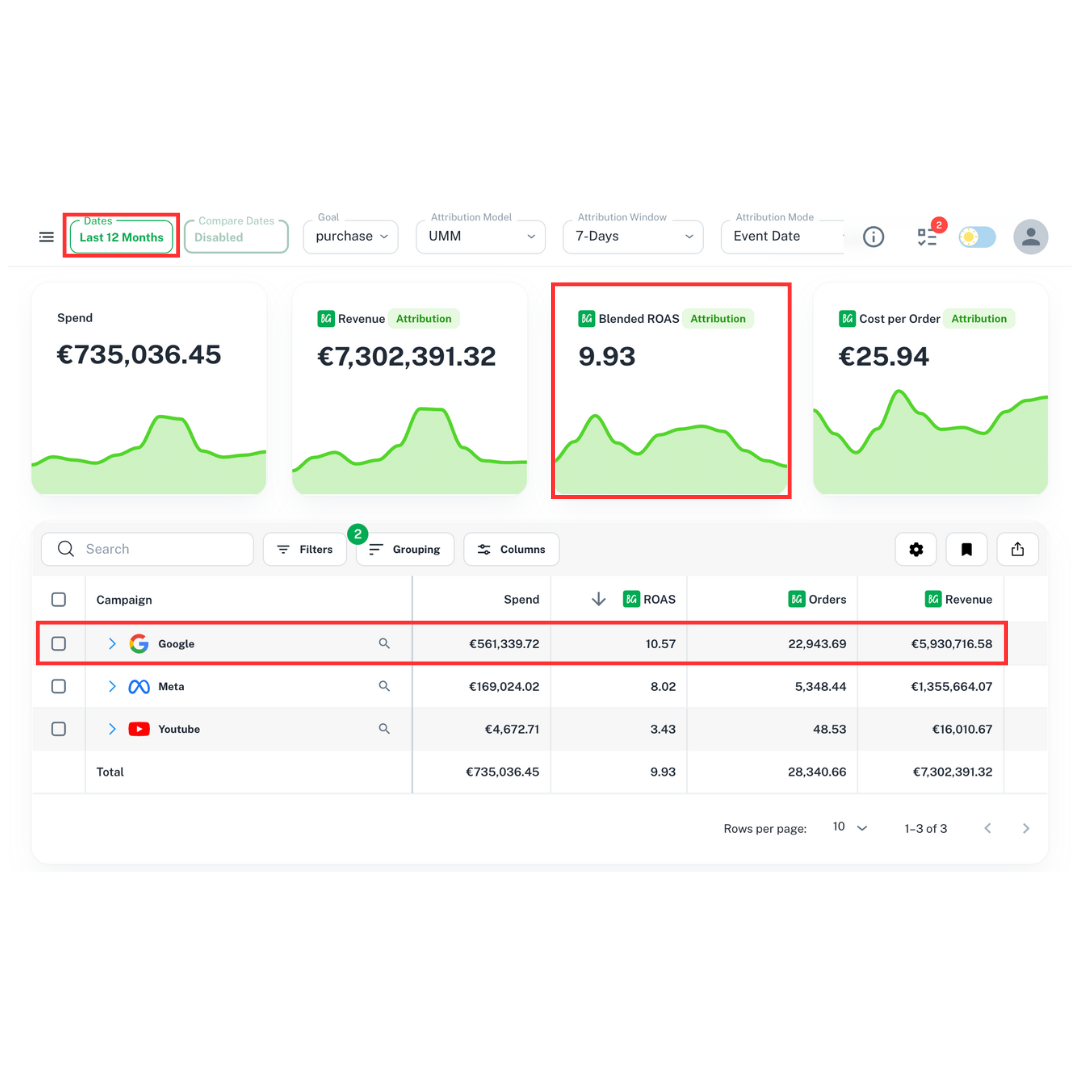Select the Blended ROAS chart card

click(x=671, y=390)
